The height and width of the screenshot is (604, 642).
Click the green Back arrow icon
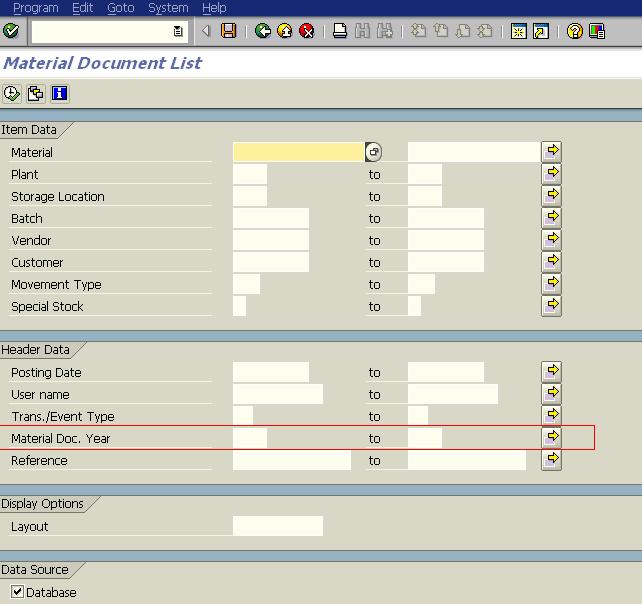pos(263,31)
